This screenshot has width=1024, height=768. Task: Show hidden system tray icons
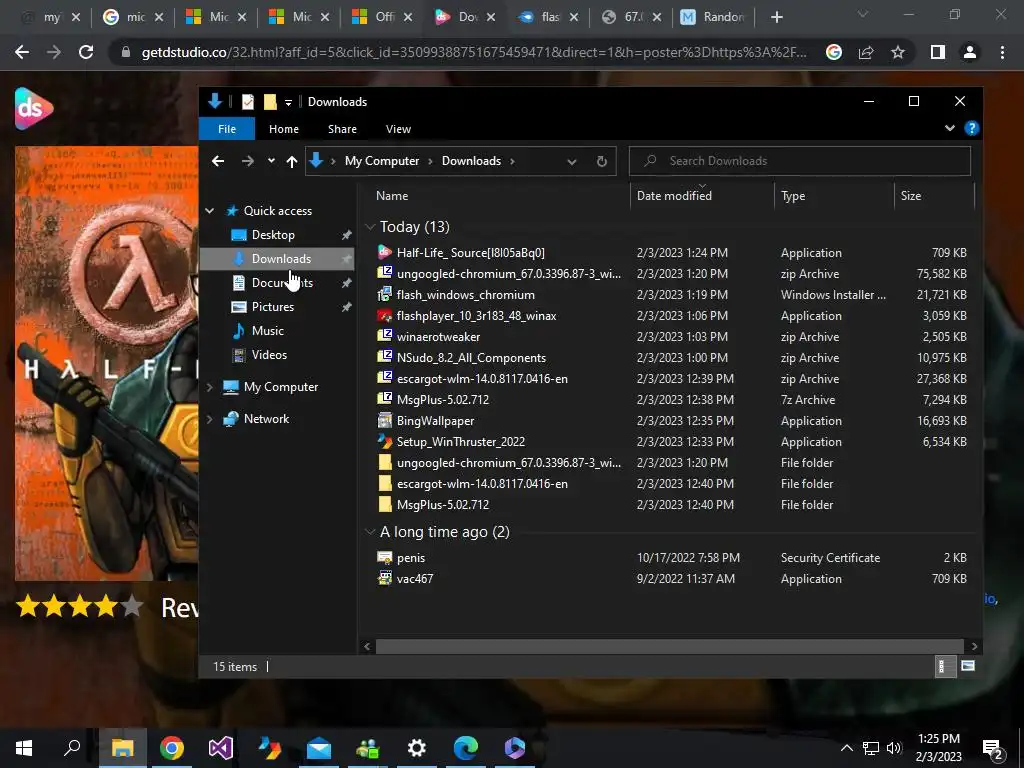(846, 748)
